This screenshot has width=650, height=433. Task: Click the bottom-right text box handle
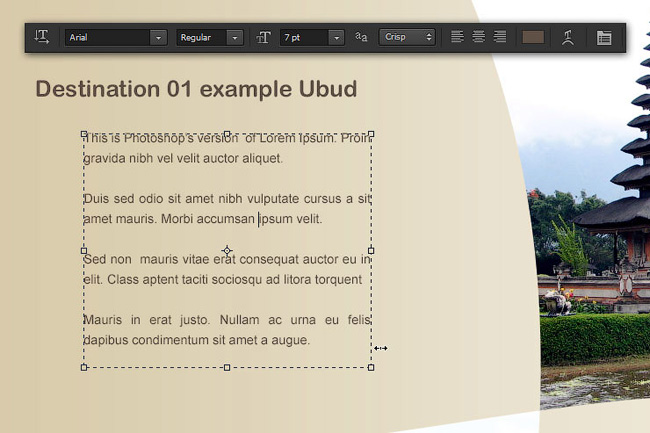[371, 368]
